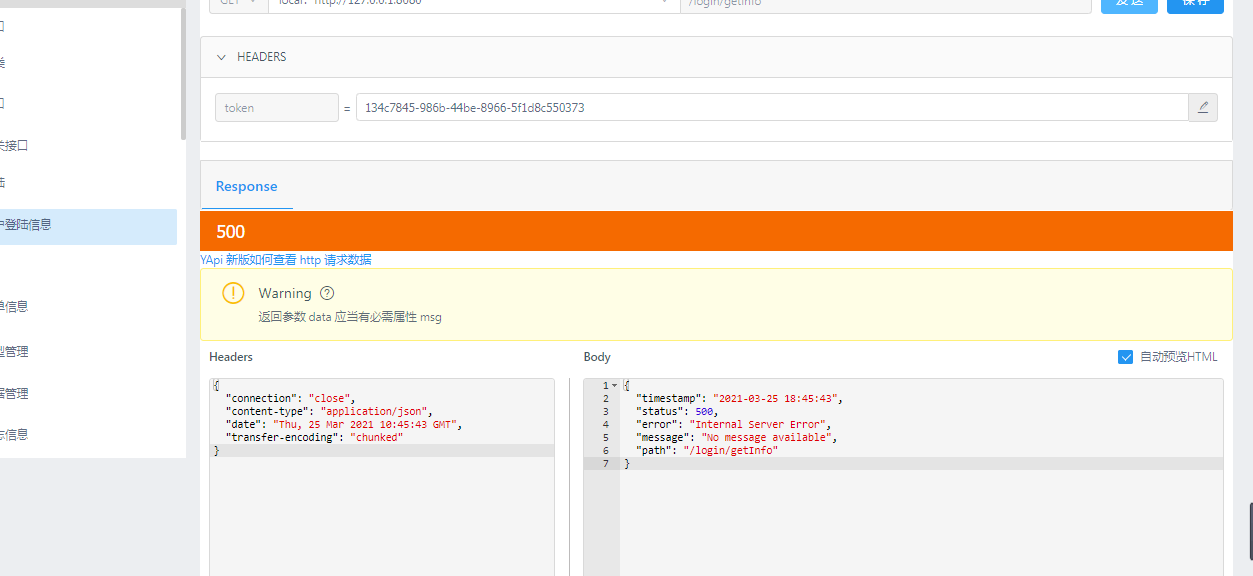1253x576 pixels.
Task: Click the Headers panel label
Action: (231, 357)
